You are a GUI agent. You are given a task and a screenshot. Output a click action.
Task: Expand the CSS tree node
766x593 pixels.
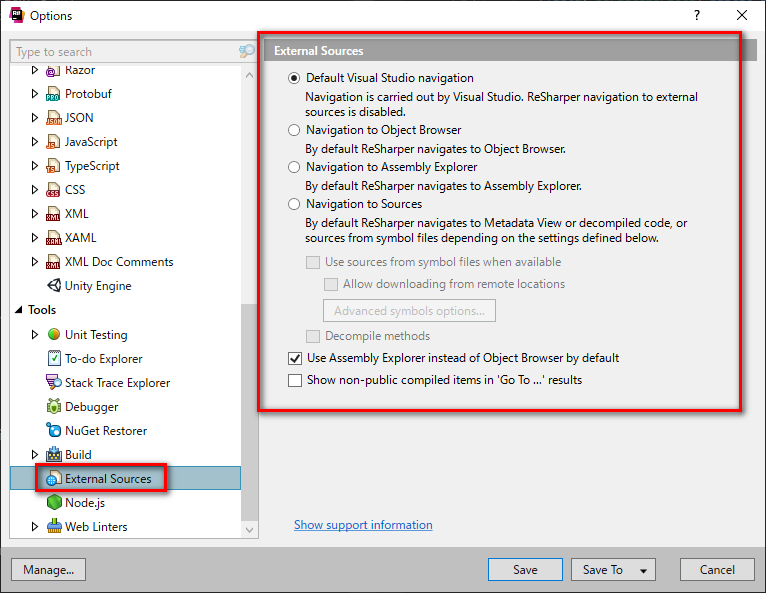(x=34, y=190)
